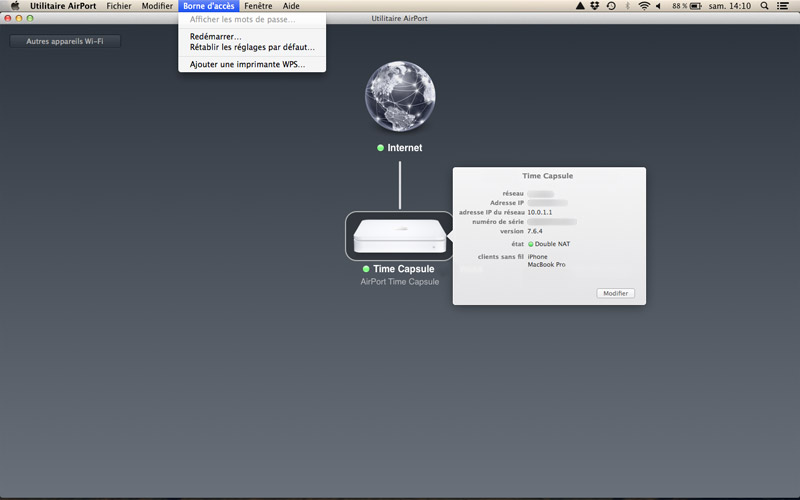Click the blurred réseau name value

pos(541,194)
